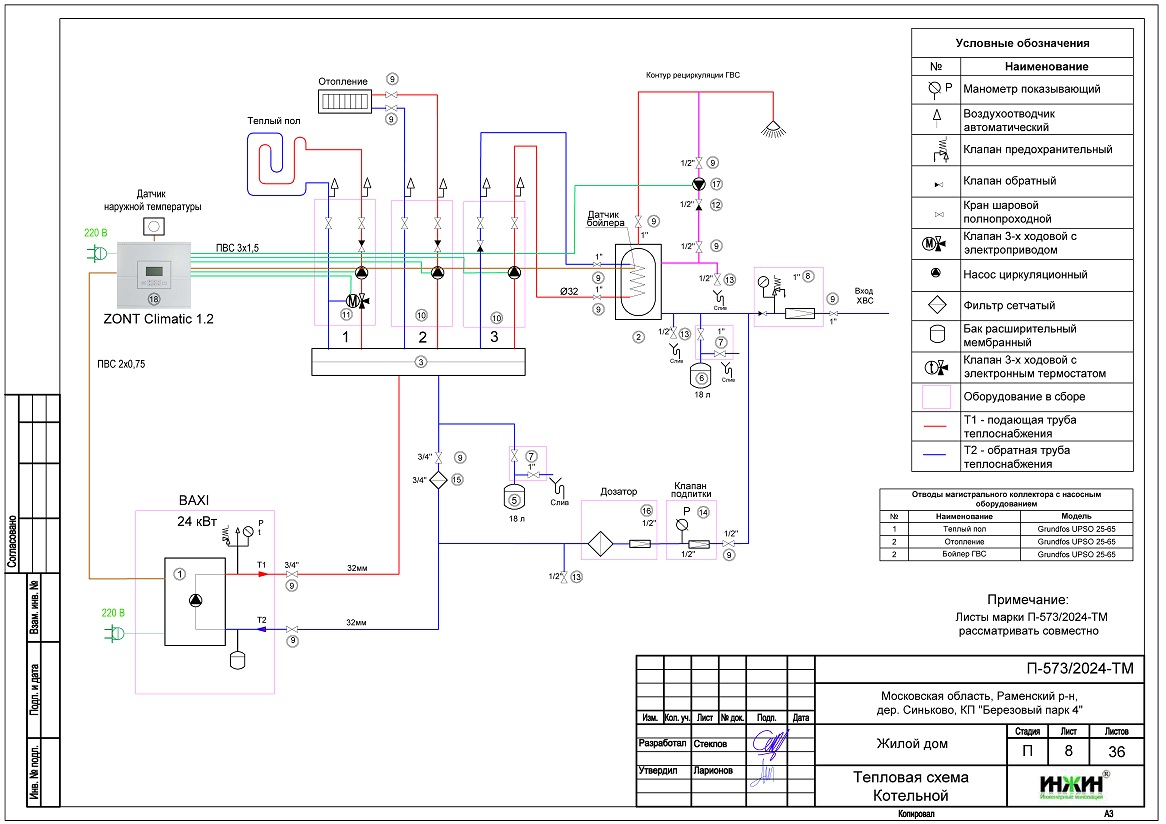
Task: Click the 220 В plug near ZONT
Action: [x=99, y=255]
